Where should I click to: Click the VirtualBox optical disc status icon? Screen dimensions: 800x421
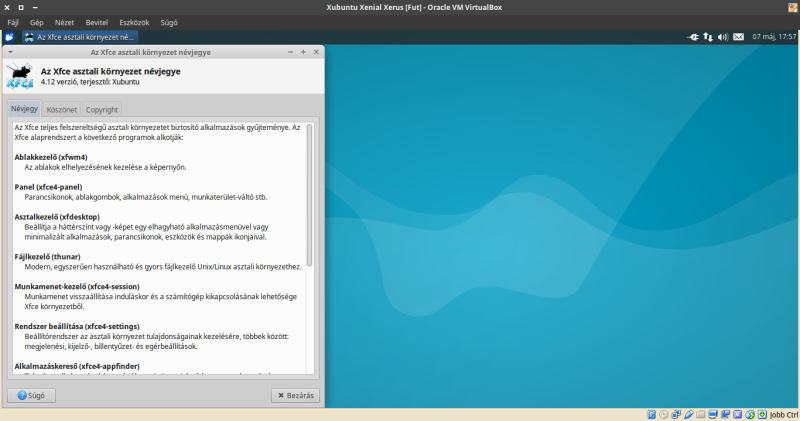(664, 414)
